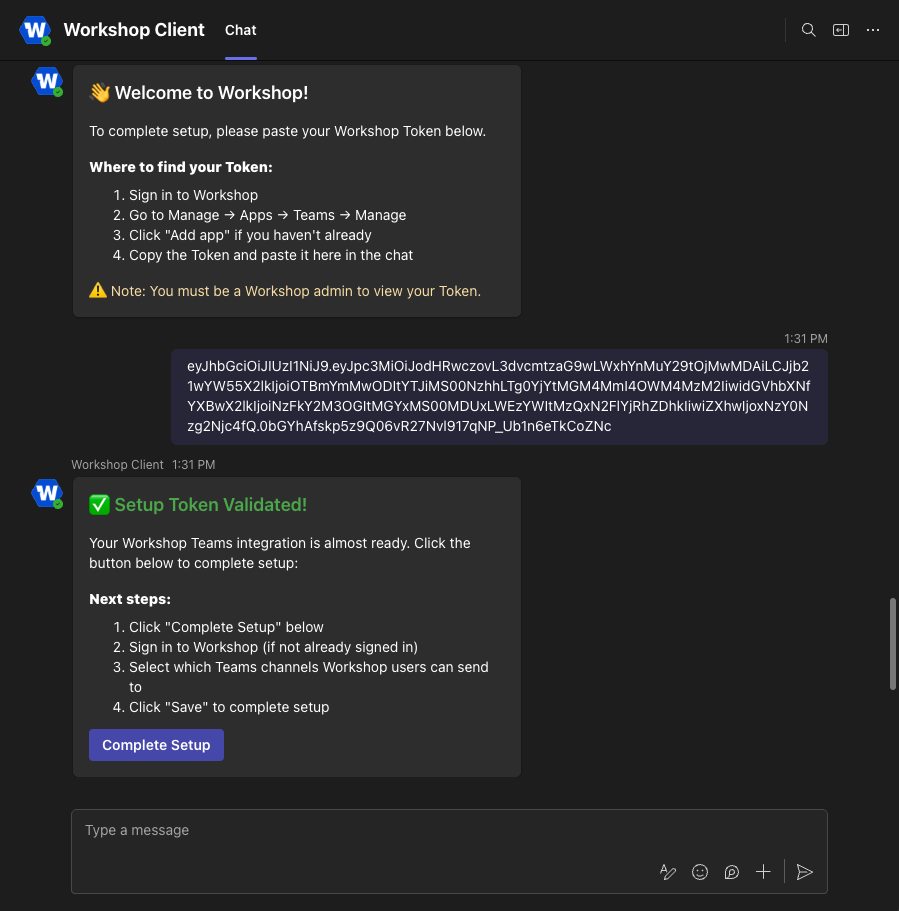
Task: Open the GIF/sticker picker
Action: [x=732, y=872]
